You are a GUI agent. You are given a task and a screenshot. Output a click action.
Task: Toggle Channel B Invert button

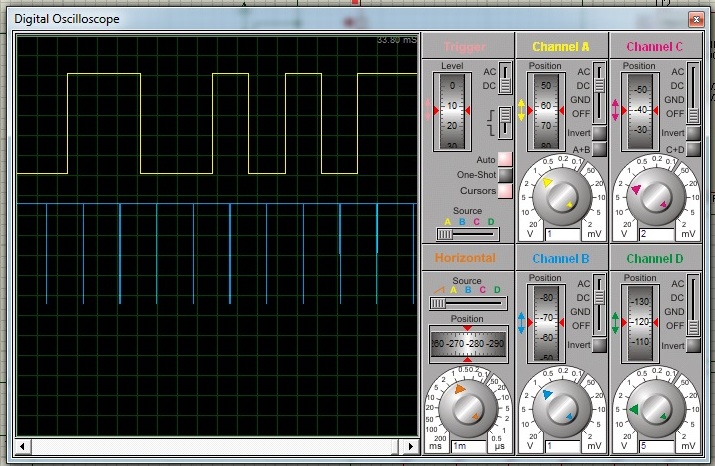click(599, 345)
